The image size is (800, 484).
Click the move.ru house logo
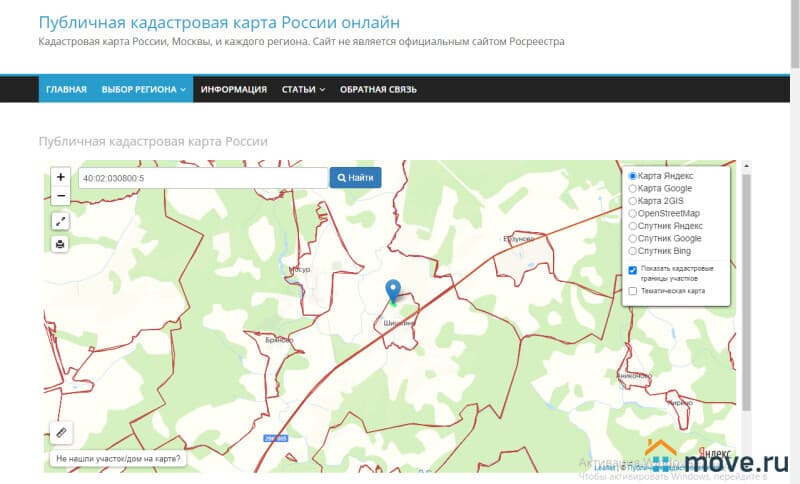(660, 456)
